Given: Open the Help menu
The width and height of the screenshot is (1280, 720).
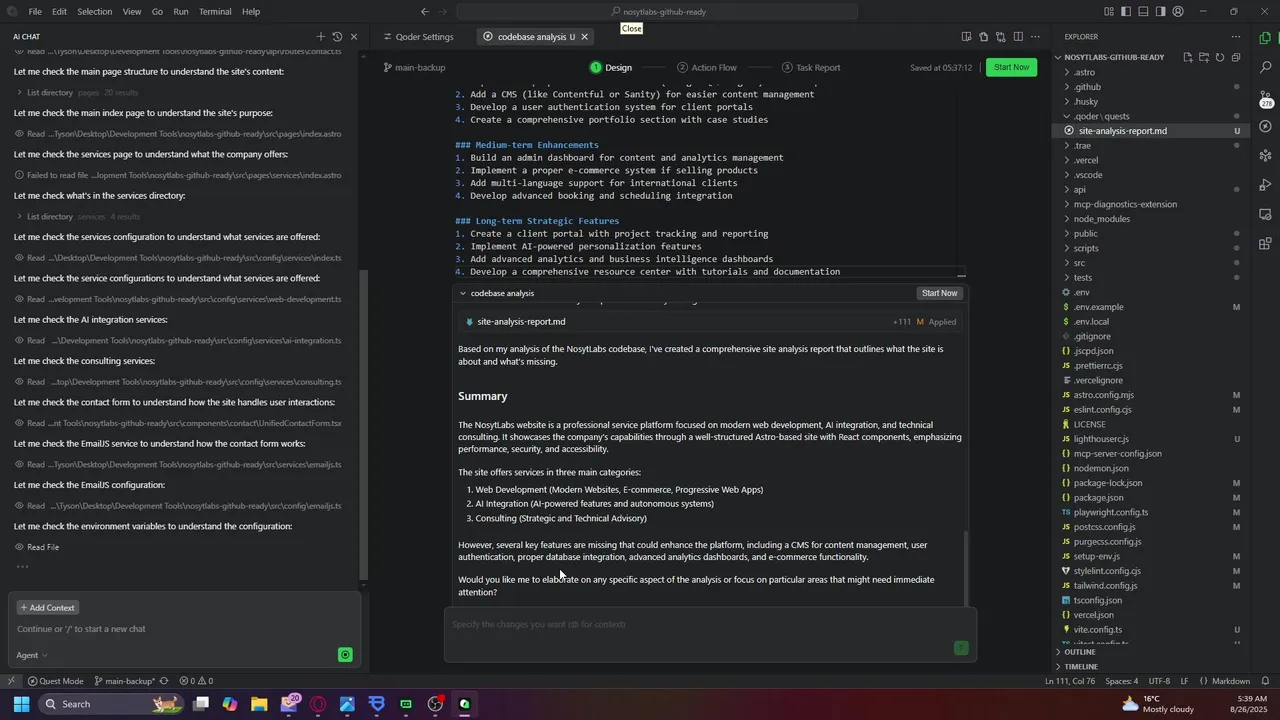Looking at the screenshot, I should (251, 12).
